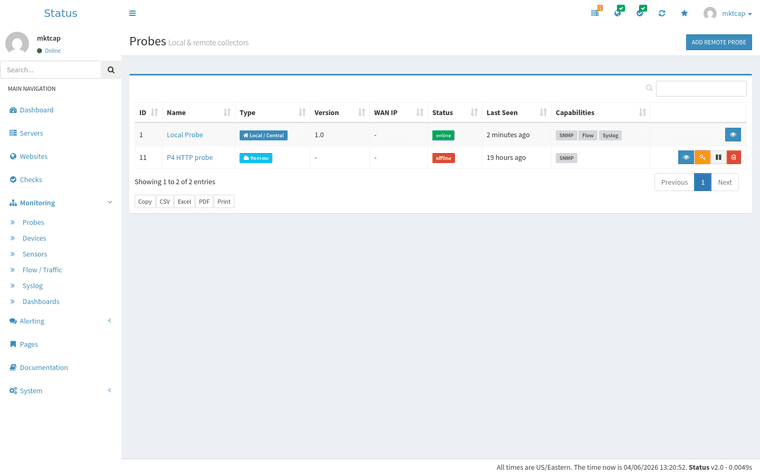The width and height of the screenshot is (760, 475).
Task: Focus the table filter search field
Action: coord(701,89)
